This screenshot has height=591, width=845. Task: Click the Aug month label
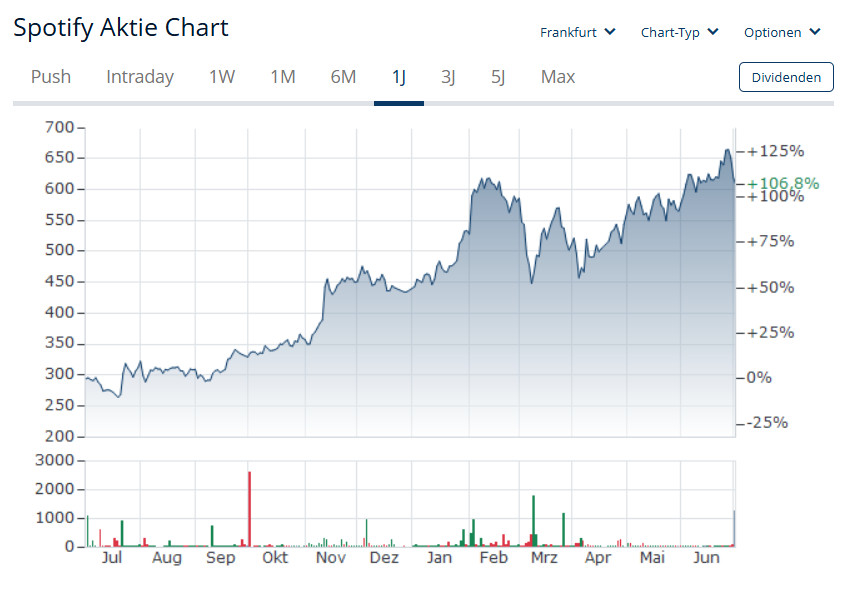(x=167, y=558)
